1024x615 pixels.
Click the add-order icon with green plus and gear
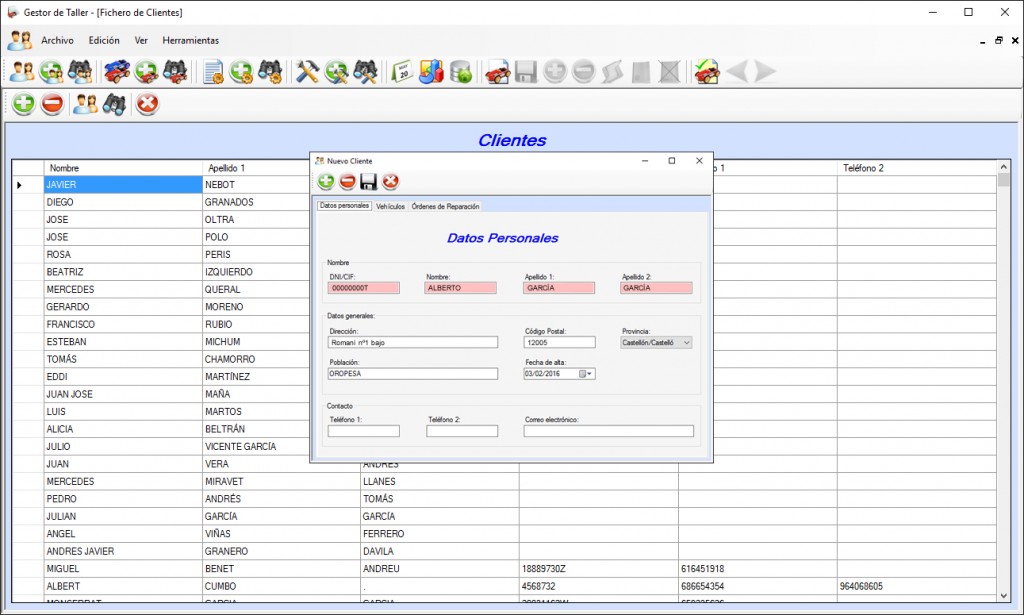tap(241, 72)
